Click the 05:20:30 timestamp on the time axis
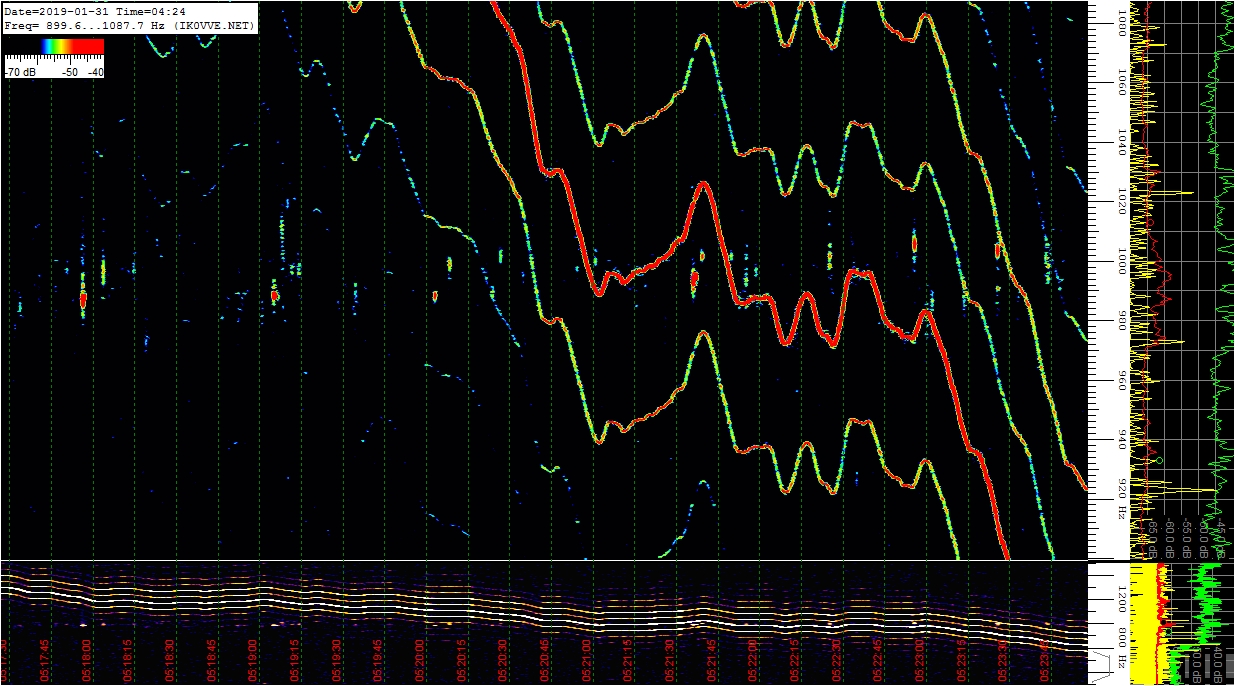The width and height of the screenshot is (1235, 686). pyautogui.click(x=504, y=660)
